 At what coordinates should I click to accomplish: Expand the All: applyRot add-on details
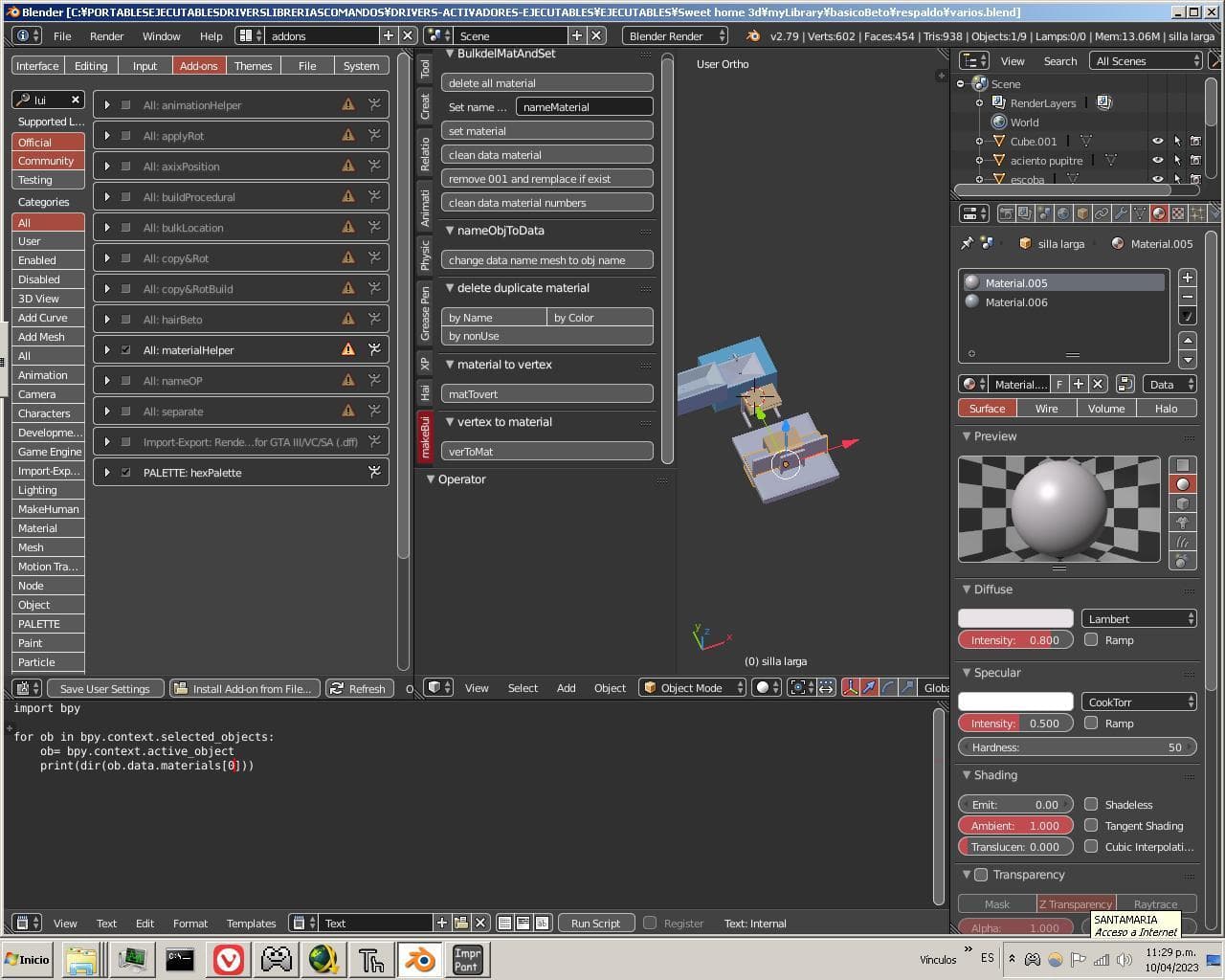pyautogui.click(x=107, y=136)
